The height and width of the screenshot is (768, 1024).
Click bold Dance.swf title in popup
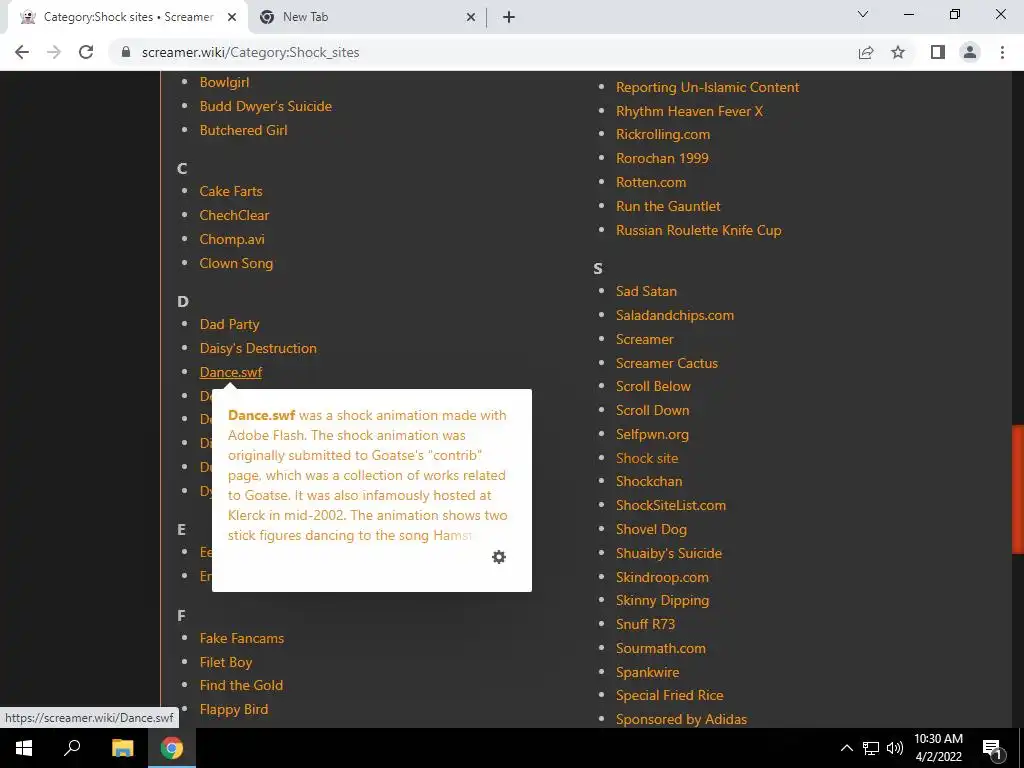261,415
